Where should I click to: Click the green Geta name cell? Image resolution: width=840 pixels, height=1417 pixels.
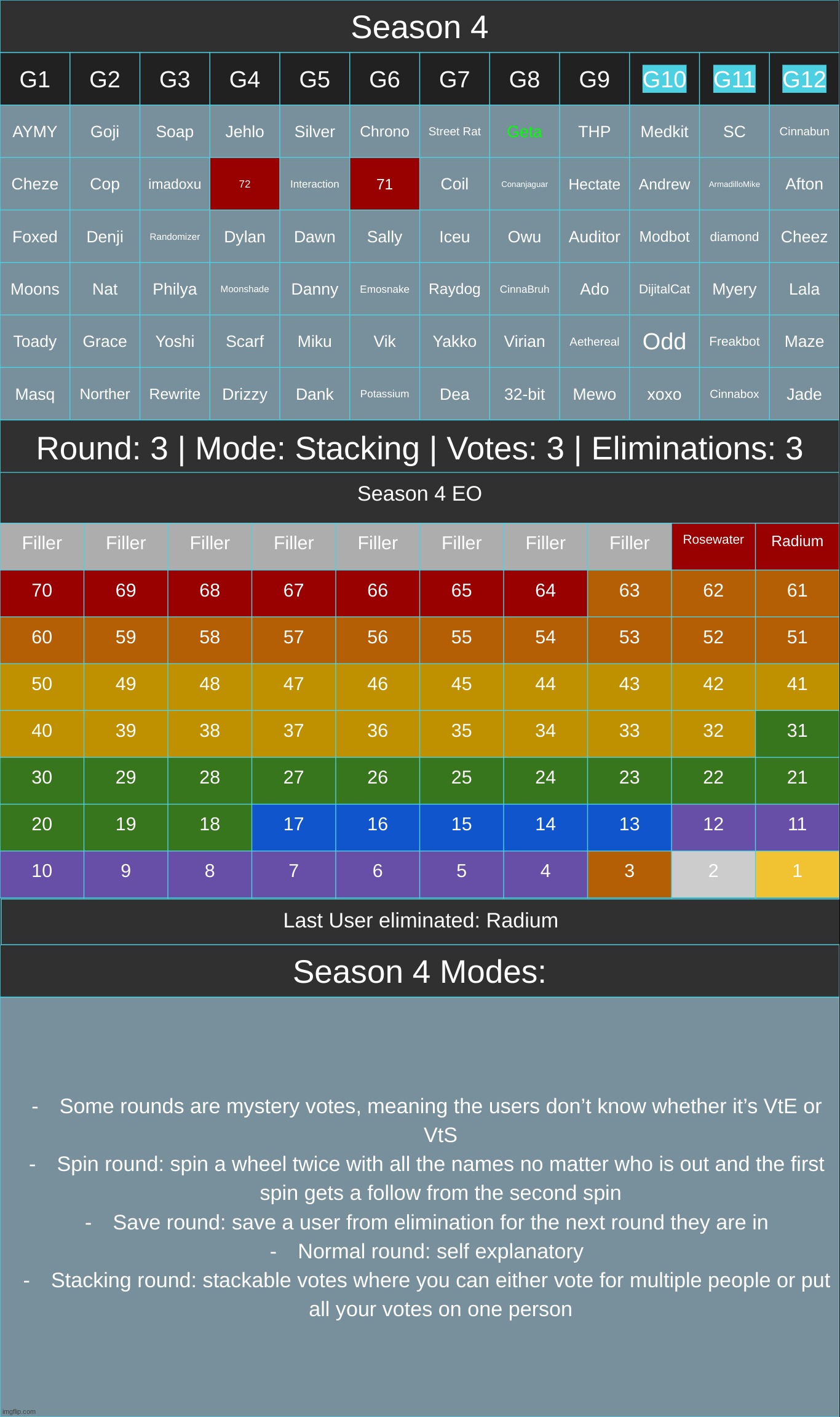coord(525,132)
